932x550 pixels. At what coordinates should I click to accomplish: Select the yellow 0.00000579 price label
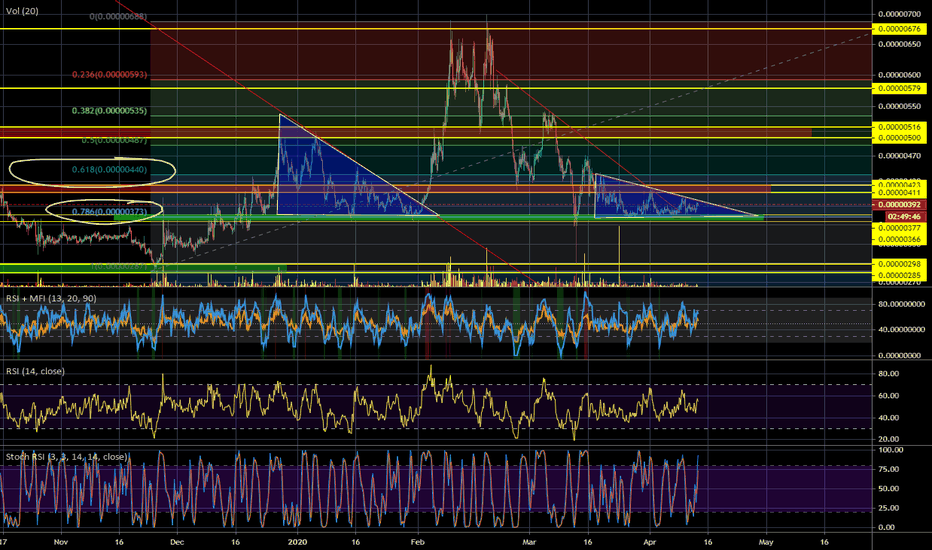899,88
